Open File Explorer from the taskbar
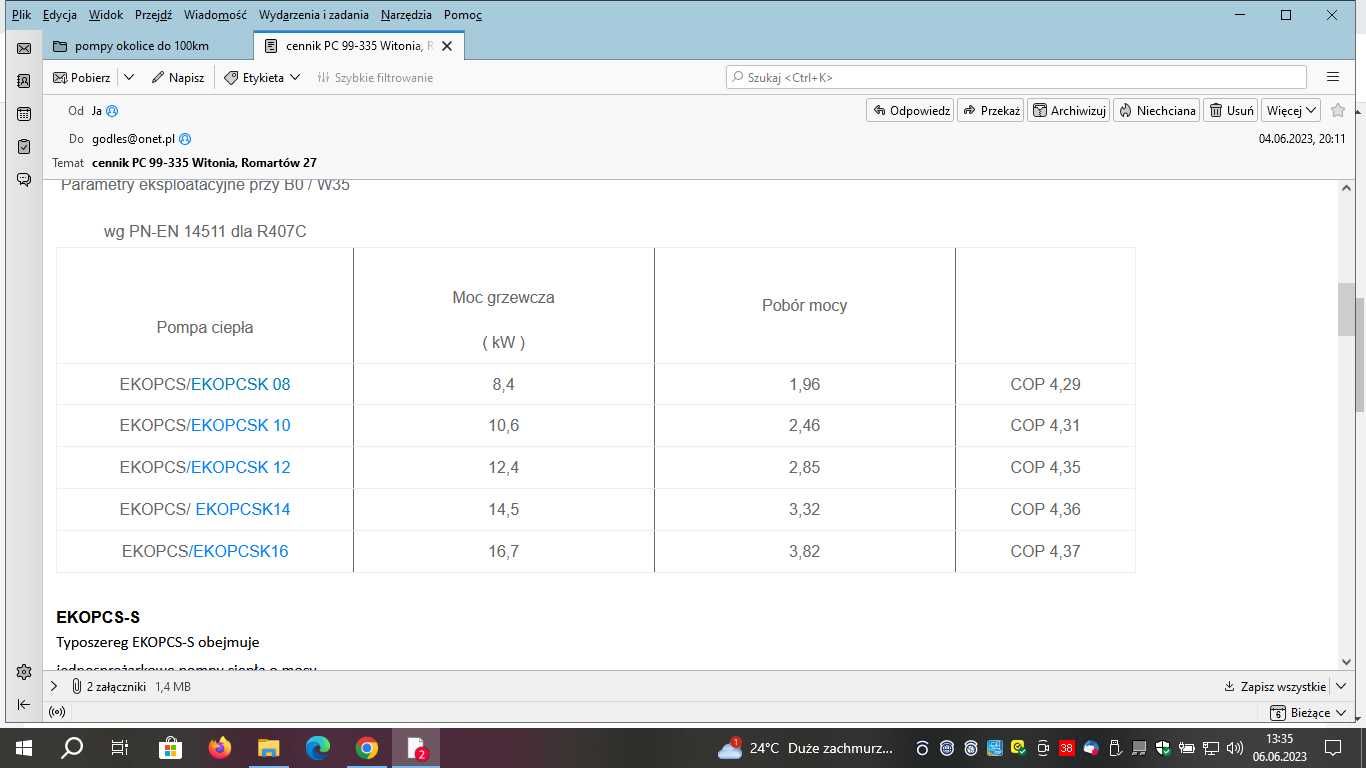The image size is (1366, 768). [268, 748]
